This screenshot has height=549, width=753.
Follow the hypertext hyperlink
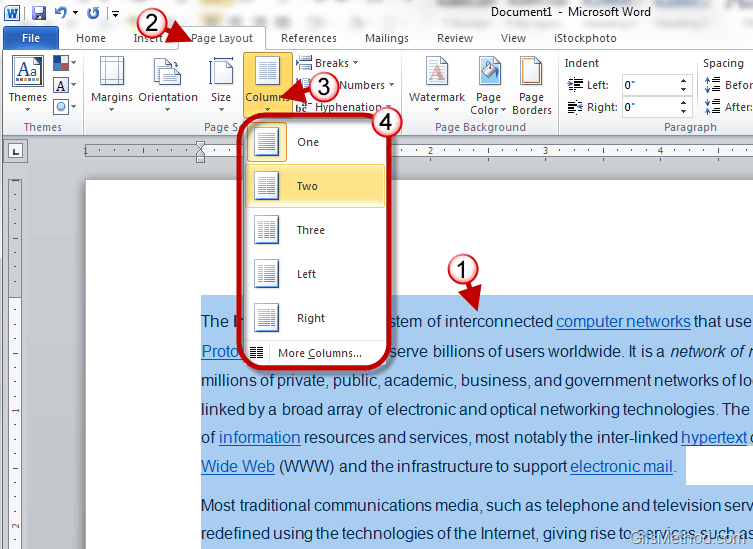(714, 438)
